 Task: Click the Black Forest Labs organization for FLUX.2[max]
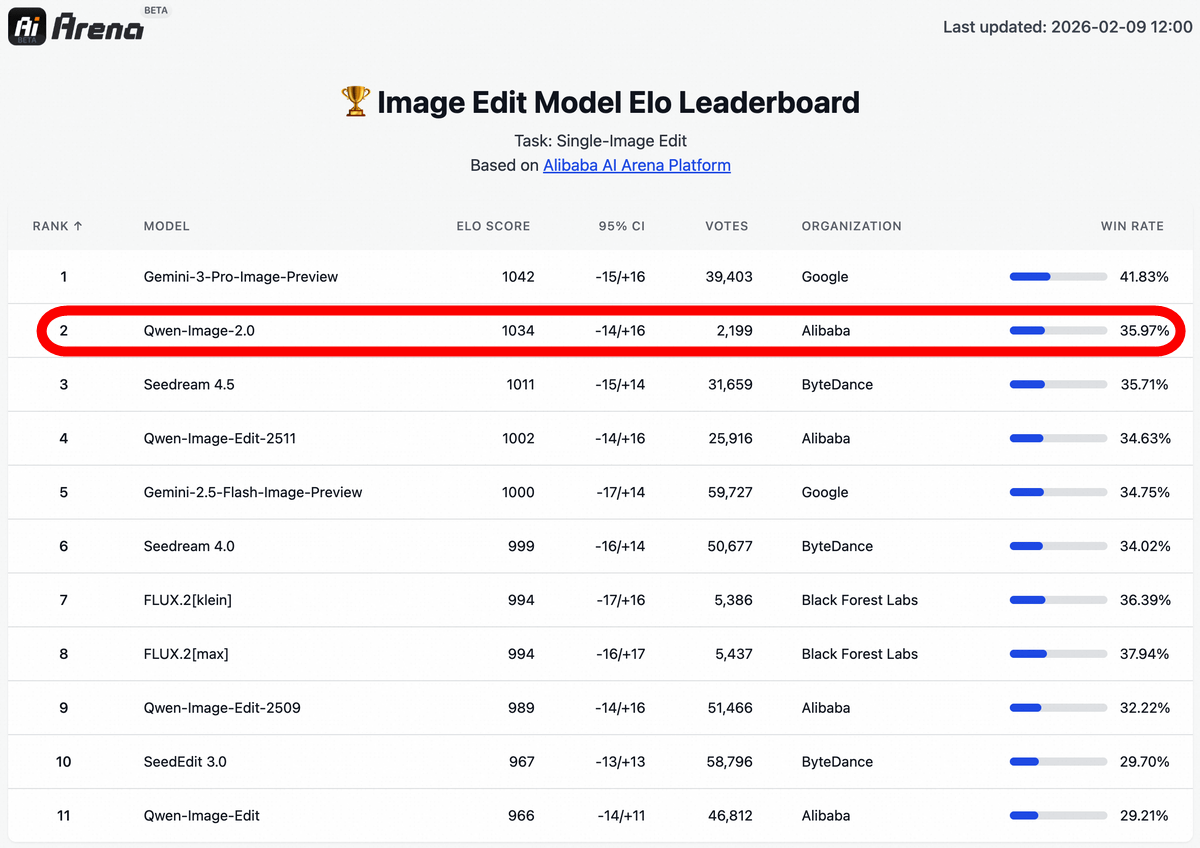click(x=859, y=654)
